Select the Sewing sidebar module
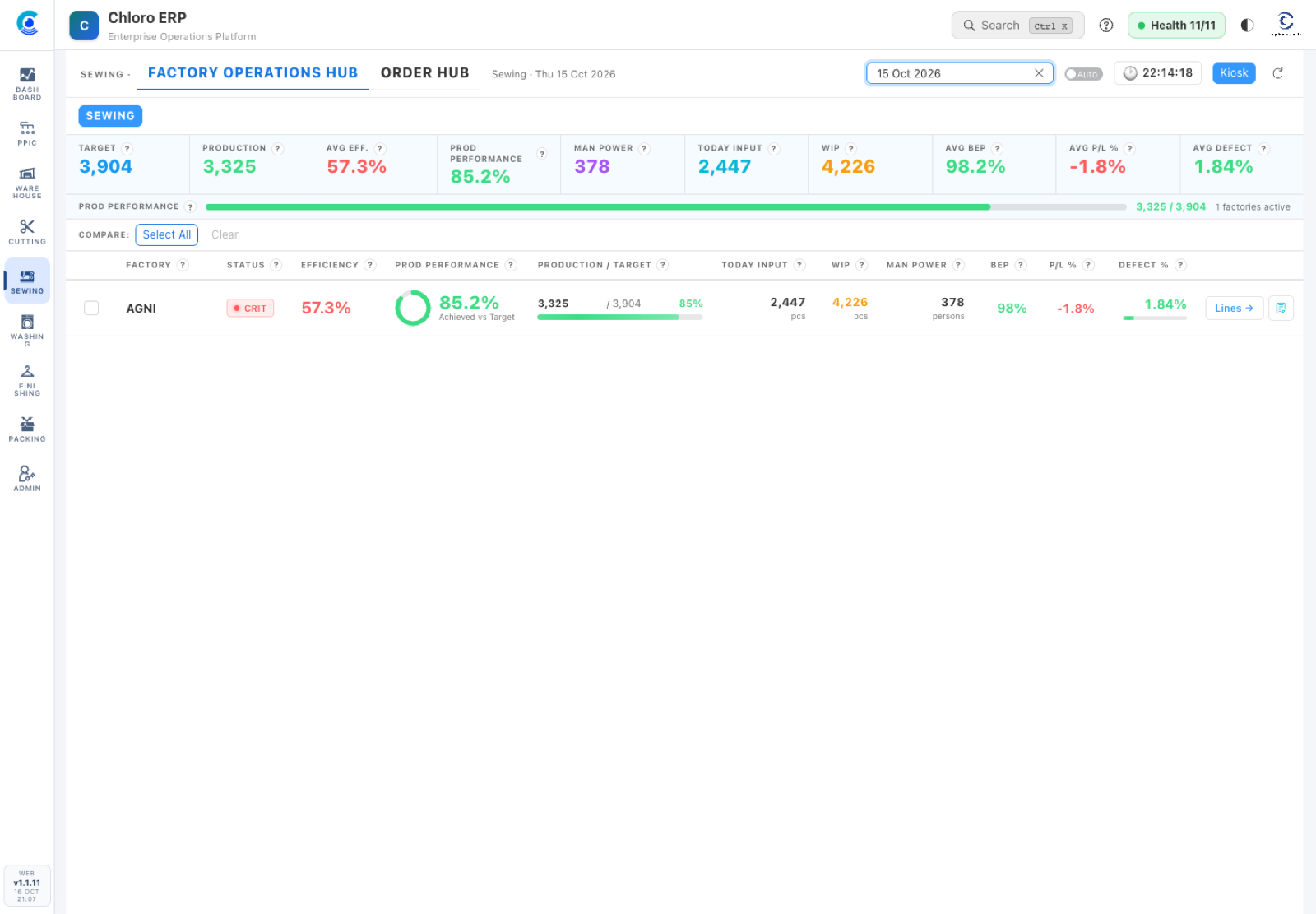Image resolution: width=1316 pixels, height=914 pixels. pyautogui.click(x=27, y=281)
